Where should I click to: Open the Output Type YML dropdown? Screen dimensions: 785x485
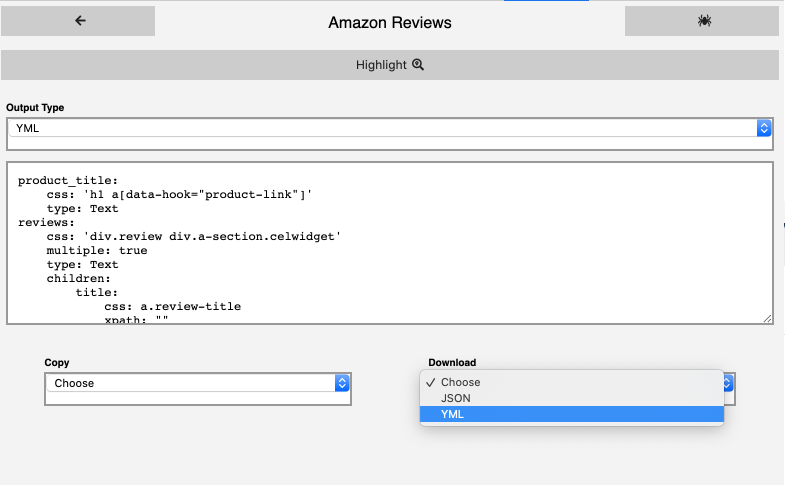point(389,128)
